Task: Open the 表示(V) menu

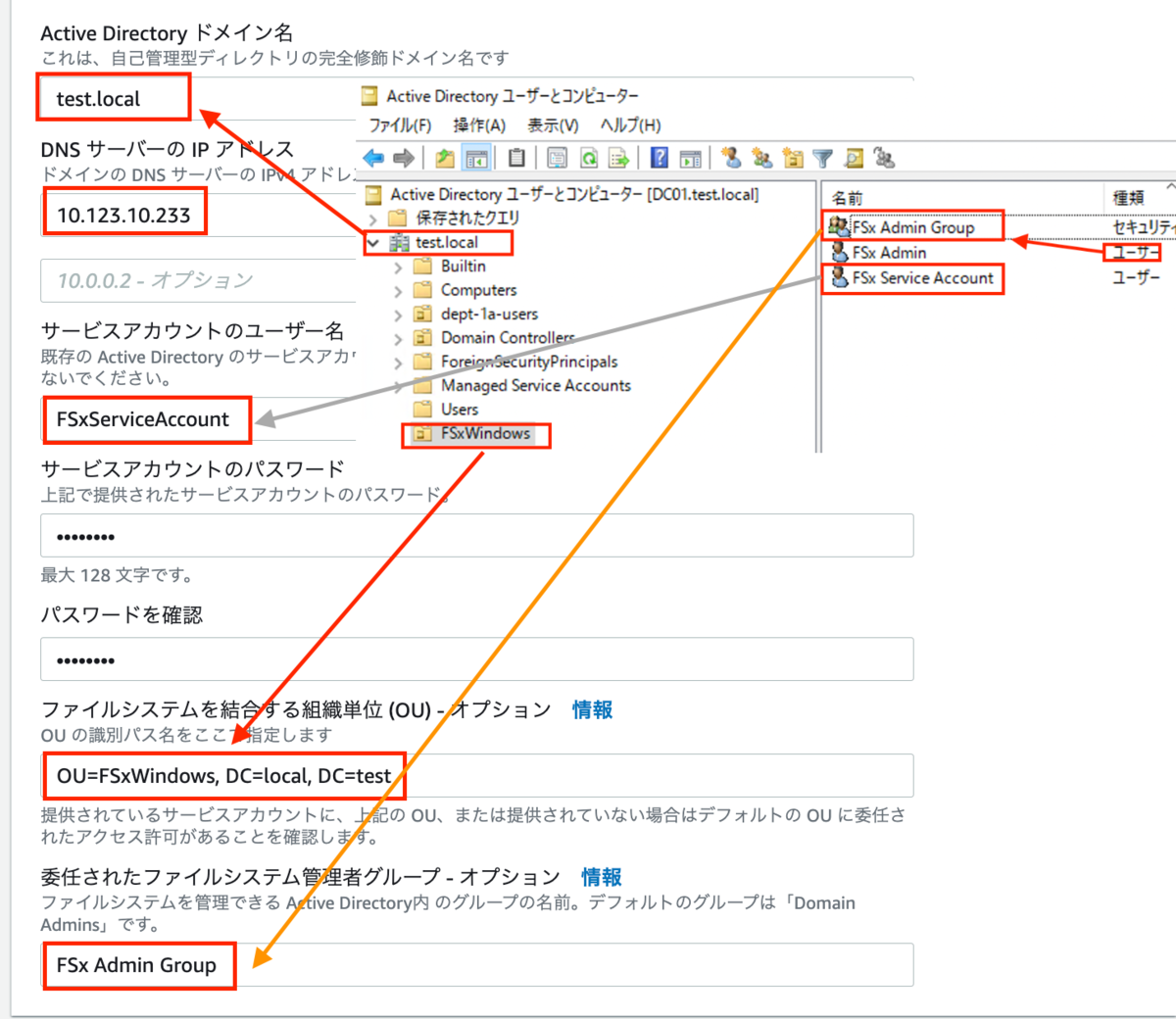Action: tap(553, 125)
